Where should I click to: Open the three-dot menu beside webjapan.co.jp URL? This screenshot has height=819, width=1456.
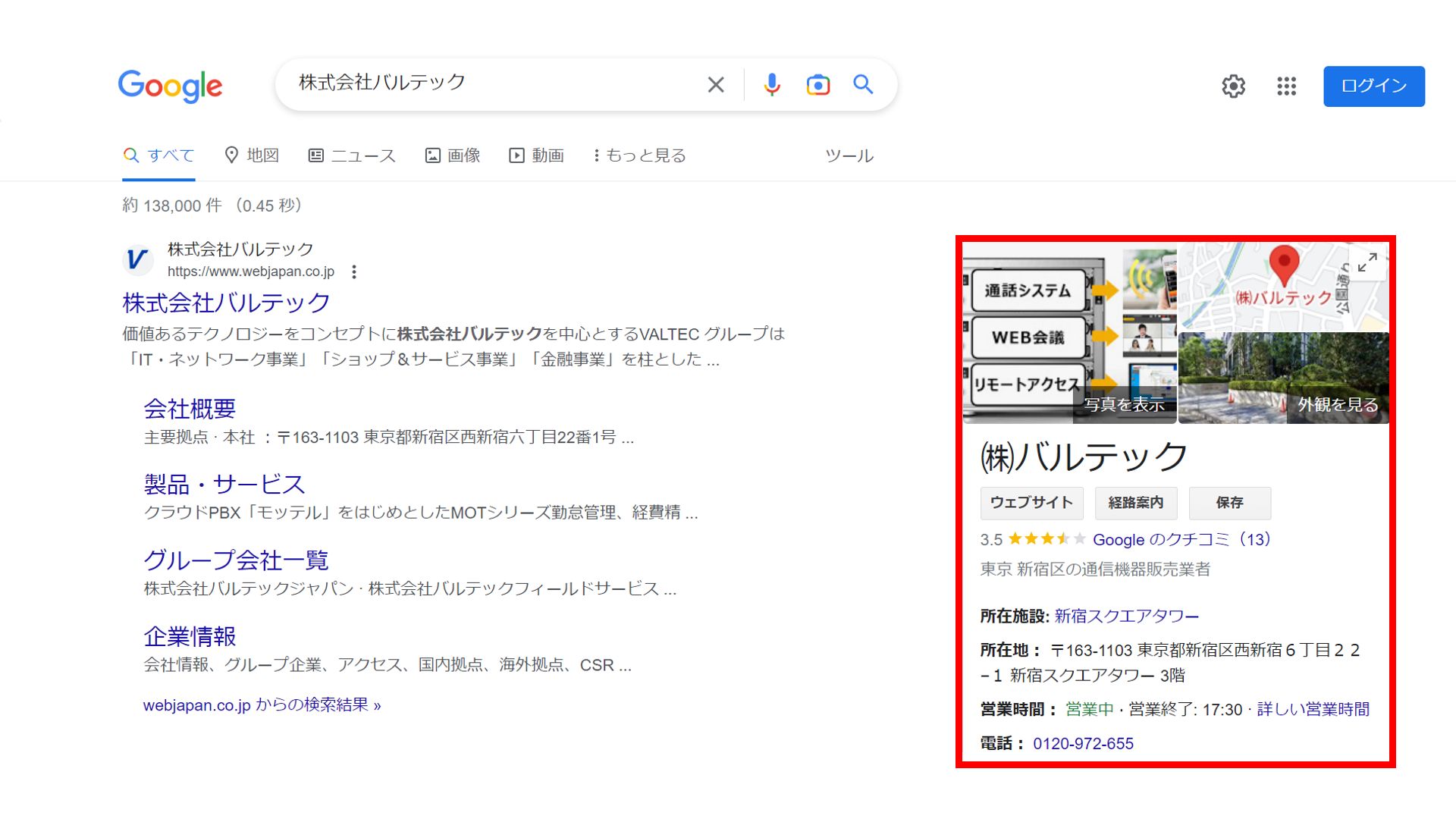pos(354,271)
